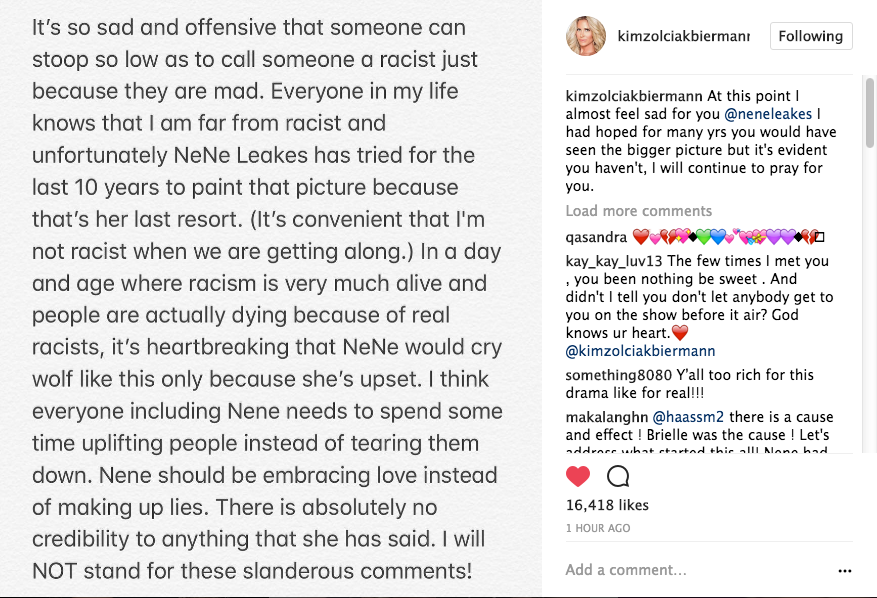Click the @kimzolciakbiermann mention in kay_kay_luv13's comment

pos(640,351)
